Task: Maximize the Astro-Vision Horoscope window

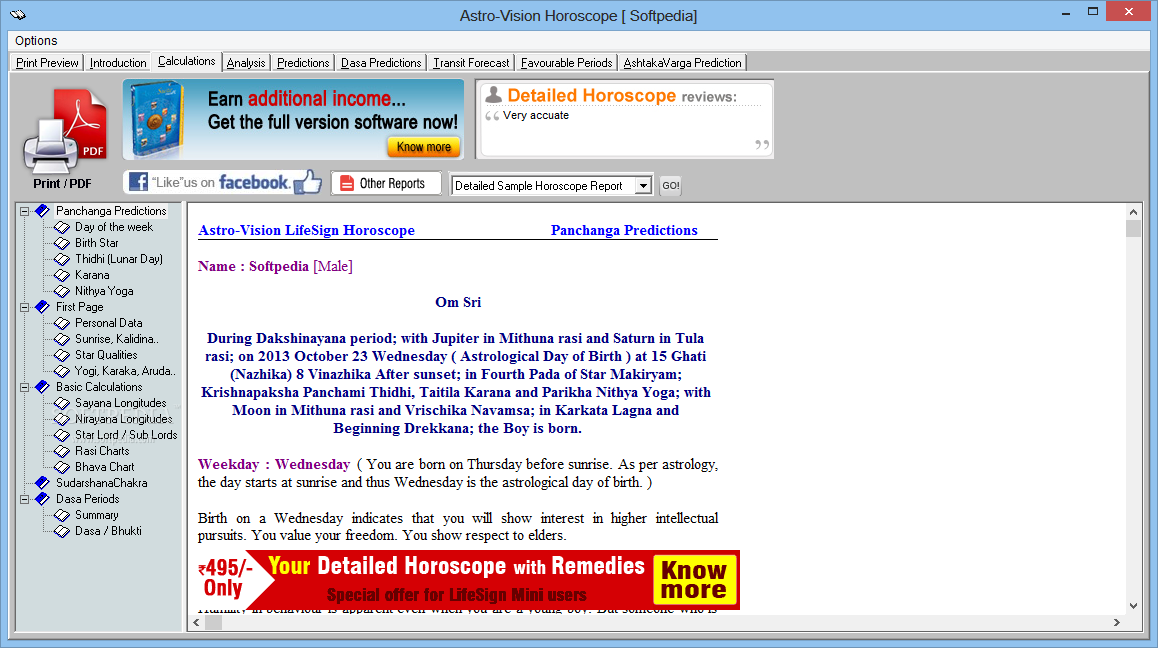Action: click(1093, 11)
